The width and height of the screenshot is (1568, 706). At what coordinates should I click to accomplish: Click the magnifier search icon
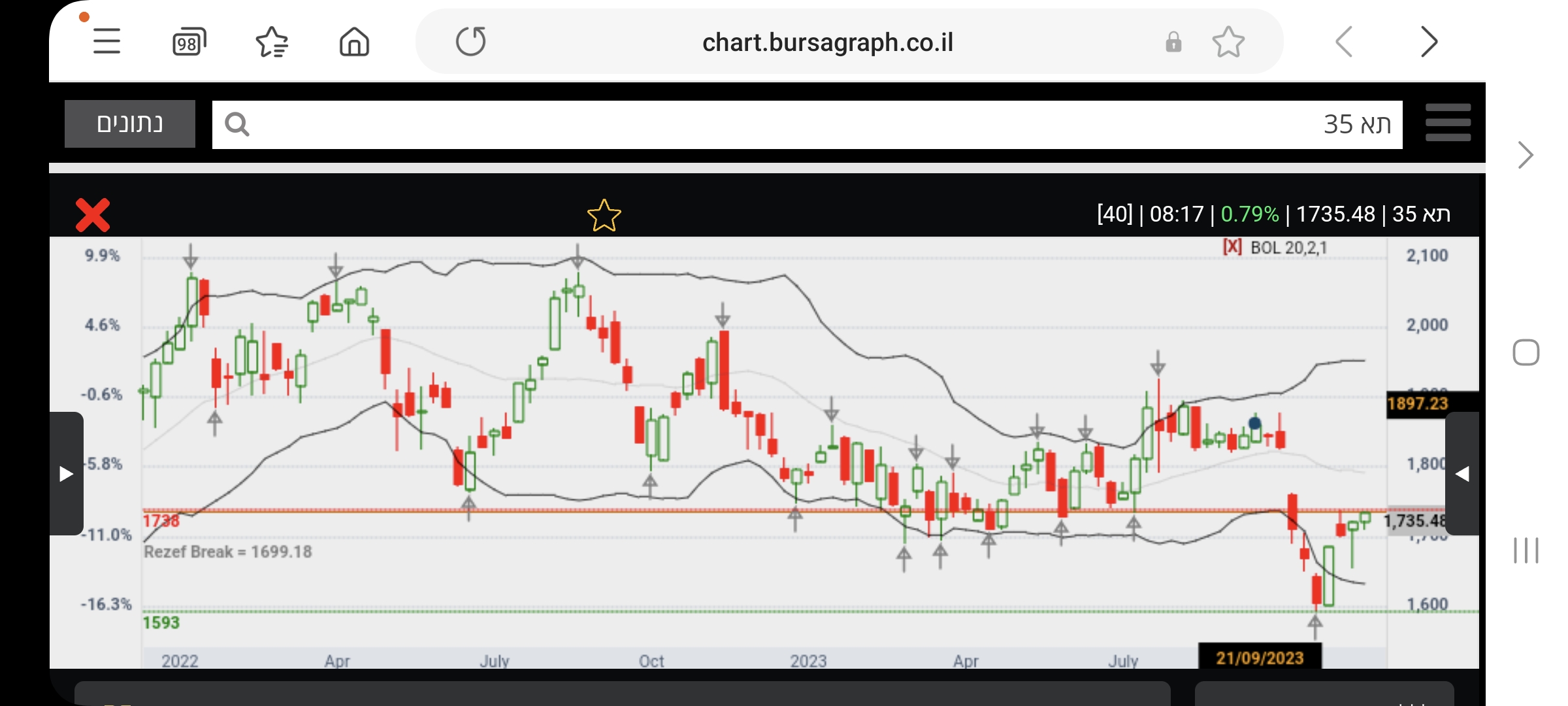pos(237,124)
